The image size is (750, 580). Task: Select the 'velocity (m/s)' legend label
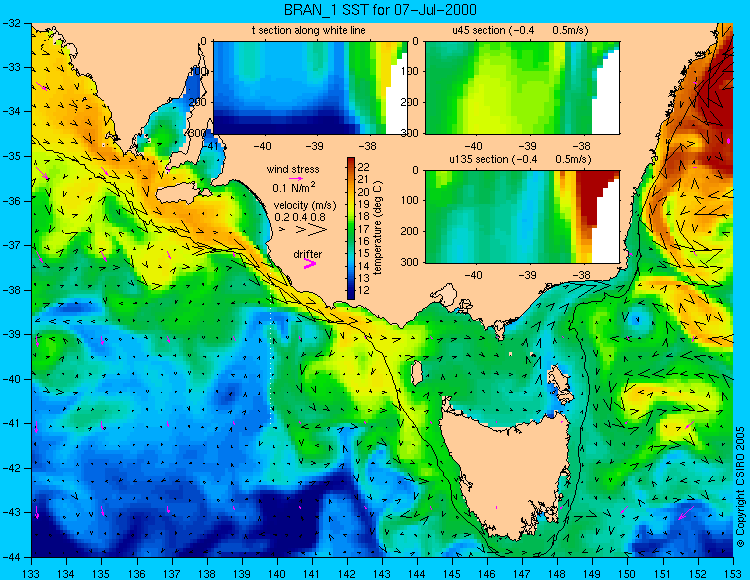click(x=305, y=206)
